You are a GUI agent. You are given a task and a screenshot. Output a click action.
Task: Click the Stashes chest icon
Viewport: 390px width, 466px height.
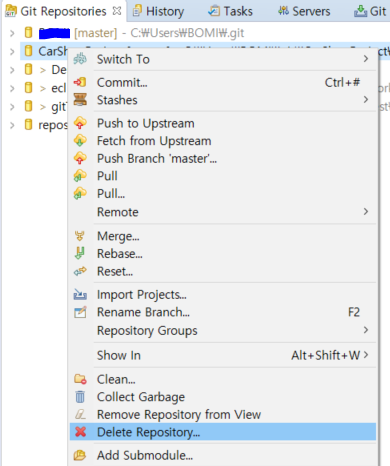[x=80, y=100]
